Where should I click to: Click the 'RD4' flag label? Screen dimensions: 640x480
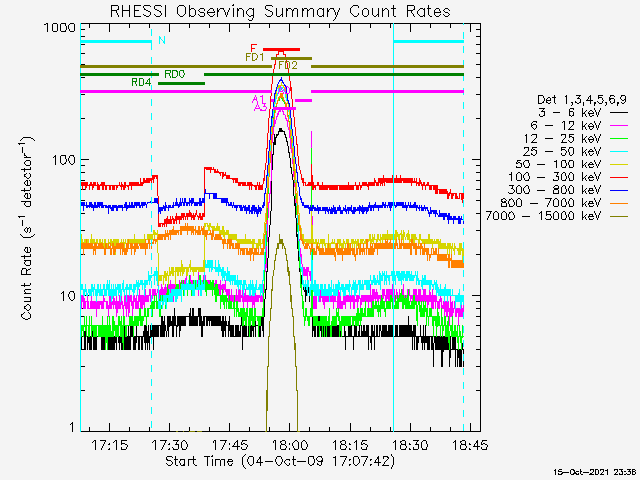[x=141, y=82]
